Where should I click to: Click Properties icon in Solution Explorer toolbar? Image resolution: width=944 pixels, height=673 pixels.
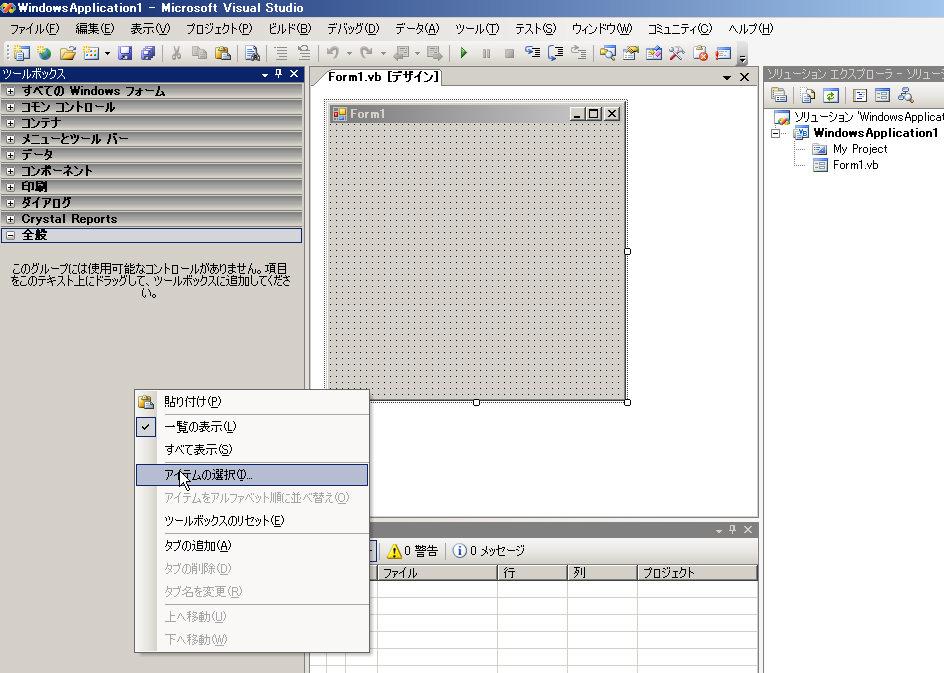779,95
